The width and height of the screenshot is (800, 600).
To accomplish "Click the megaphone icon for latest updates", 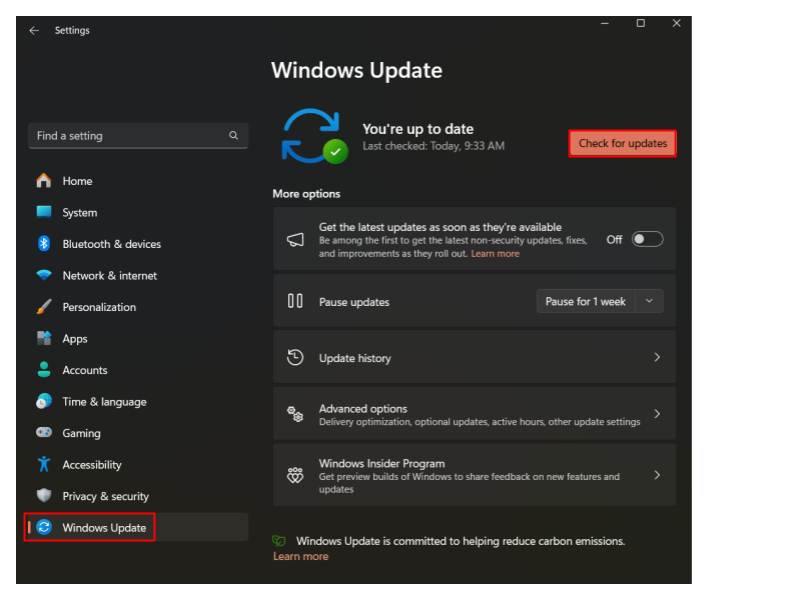I will [295, 239].
